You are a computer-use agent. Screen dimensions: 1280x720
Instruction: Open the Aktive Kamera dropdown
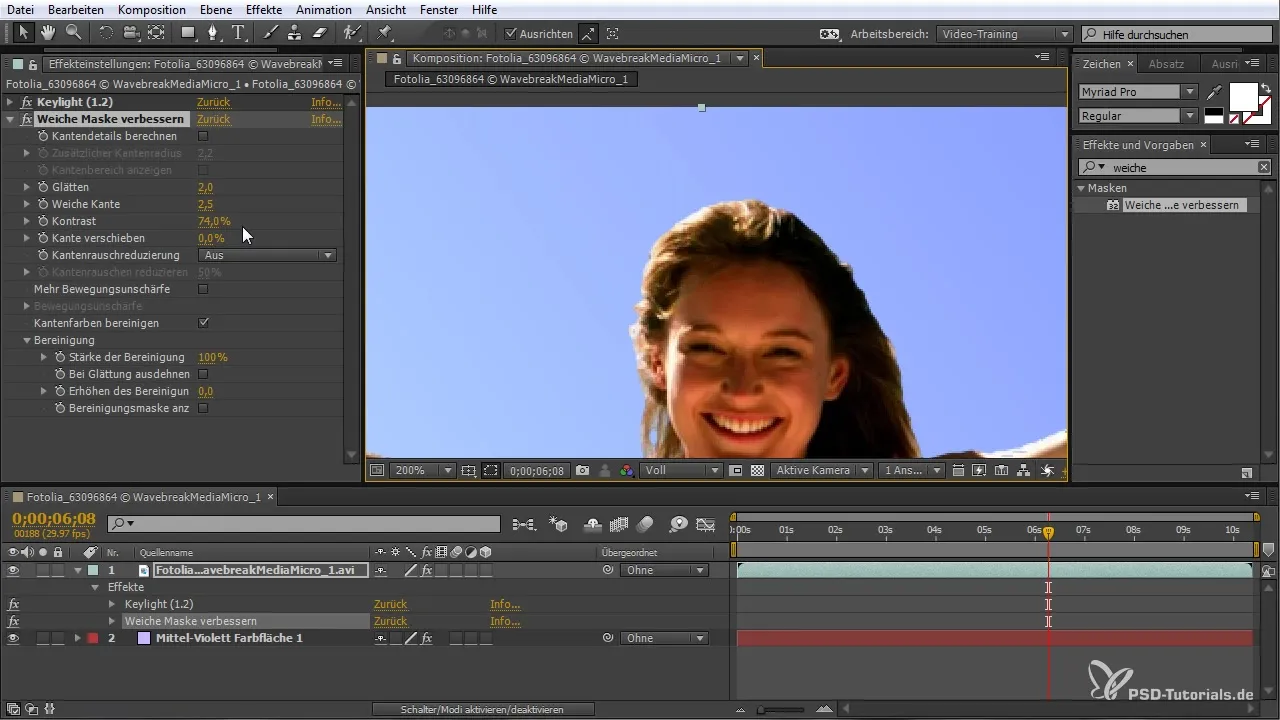[820, 470]
